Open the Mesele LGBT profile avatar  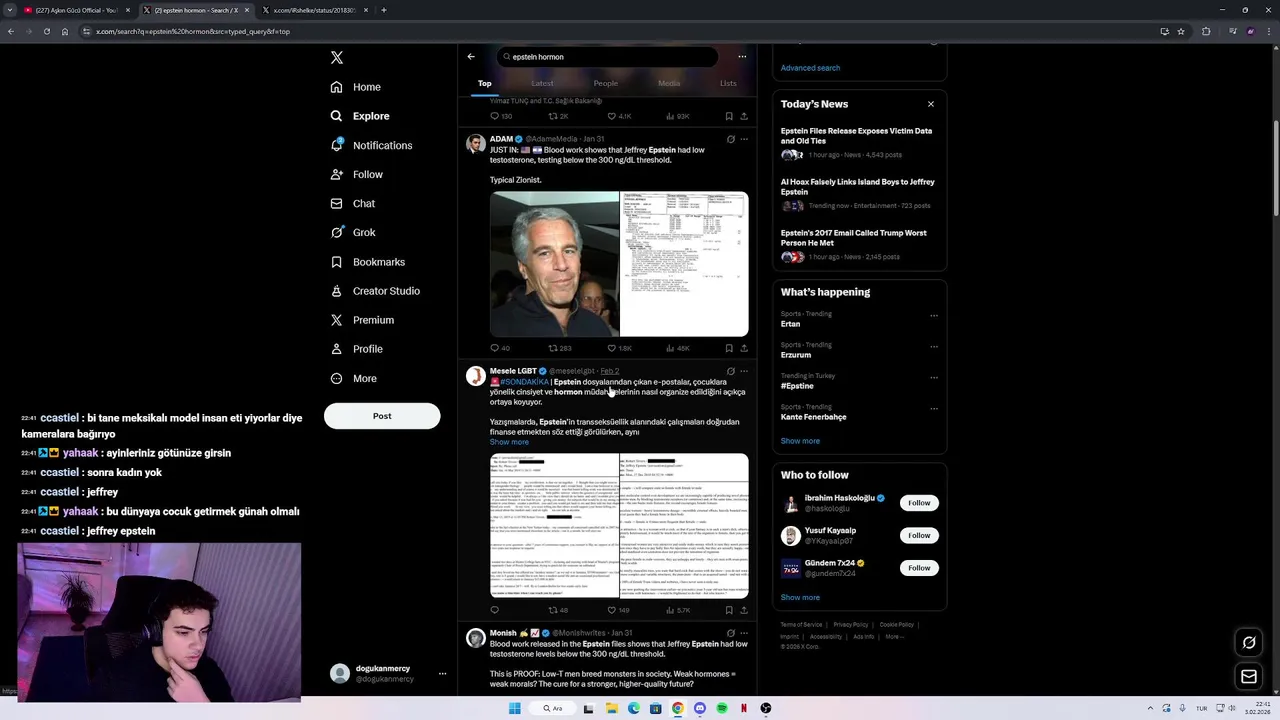tap(476, 375)
